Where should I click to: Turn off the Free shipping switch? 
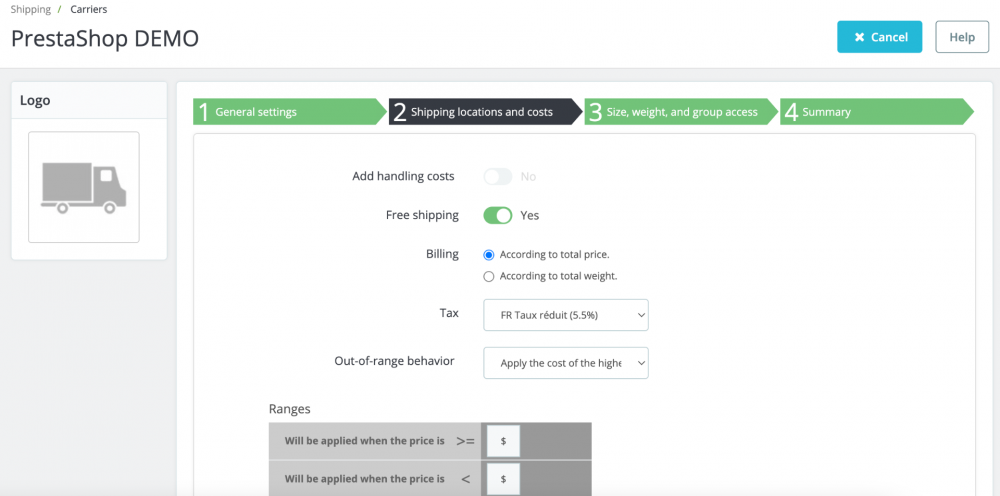pos(498,215)
